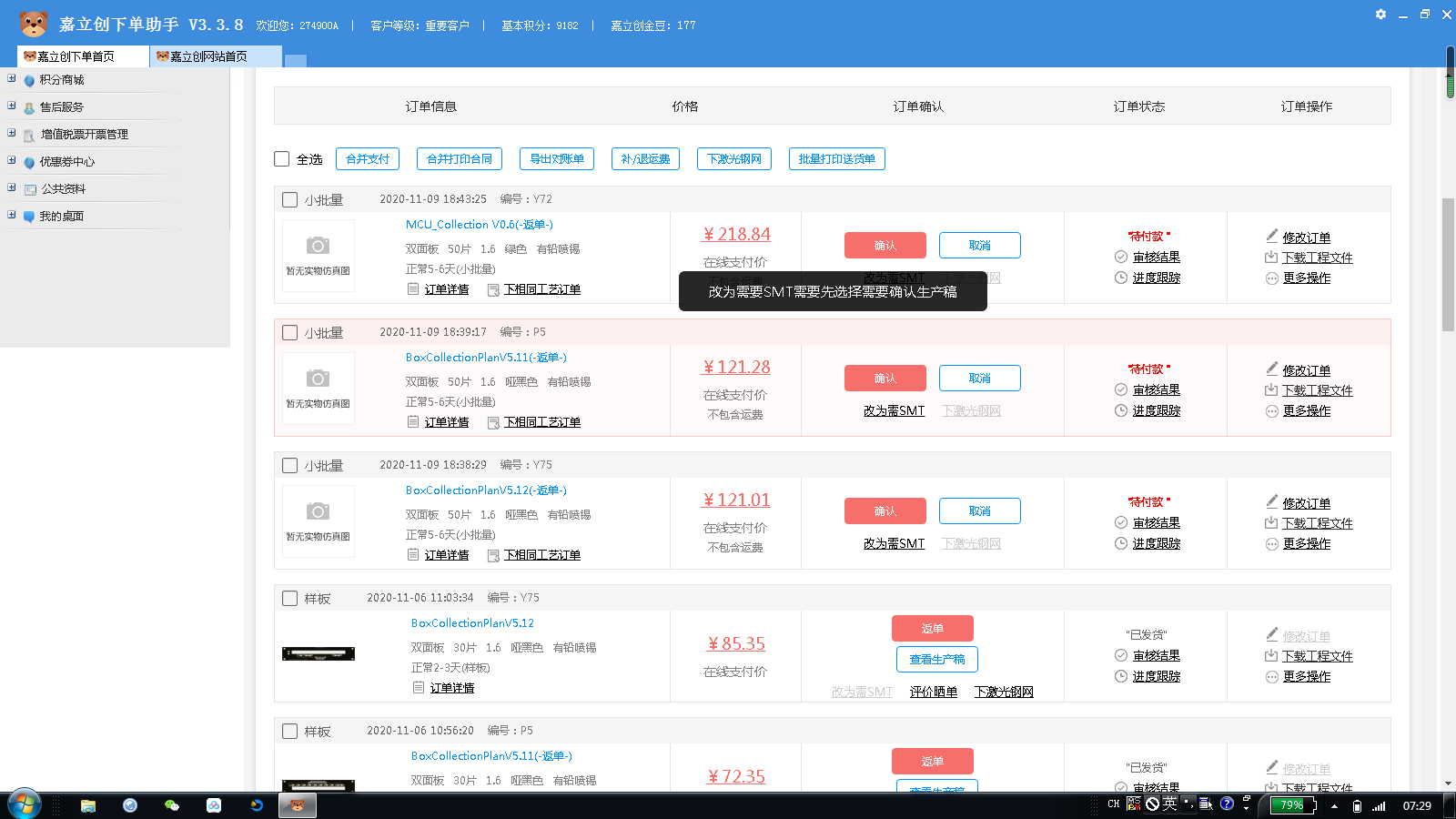Screen dimensions: 1456x819
Task: Open the PCB thumbnail of BoxCollectionPlanV5.12 样板
Action: 318,653
